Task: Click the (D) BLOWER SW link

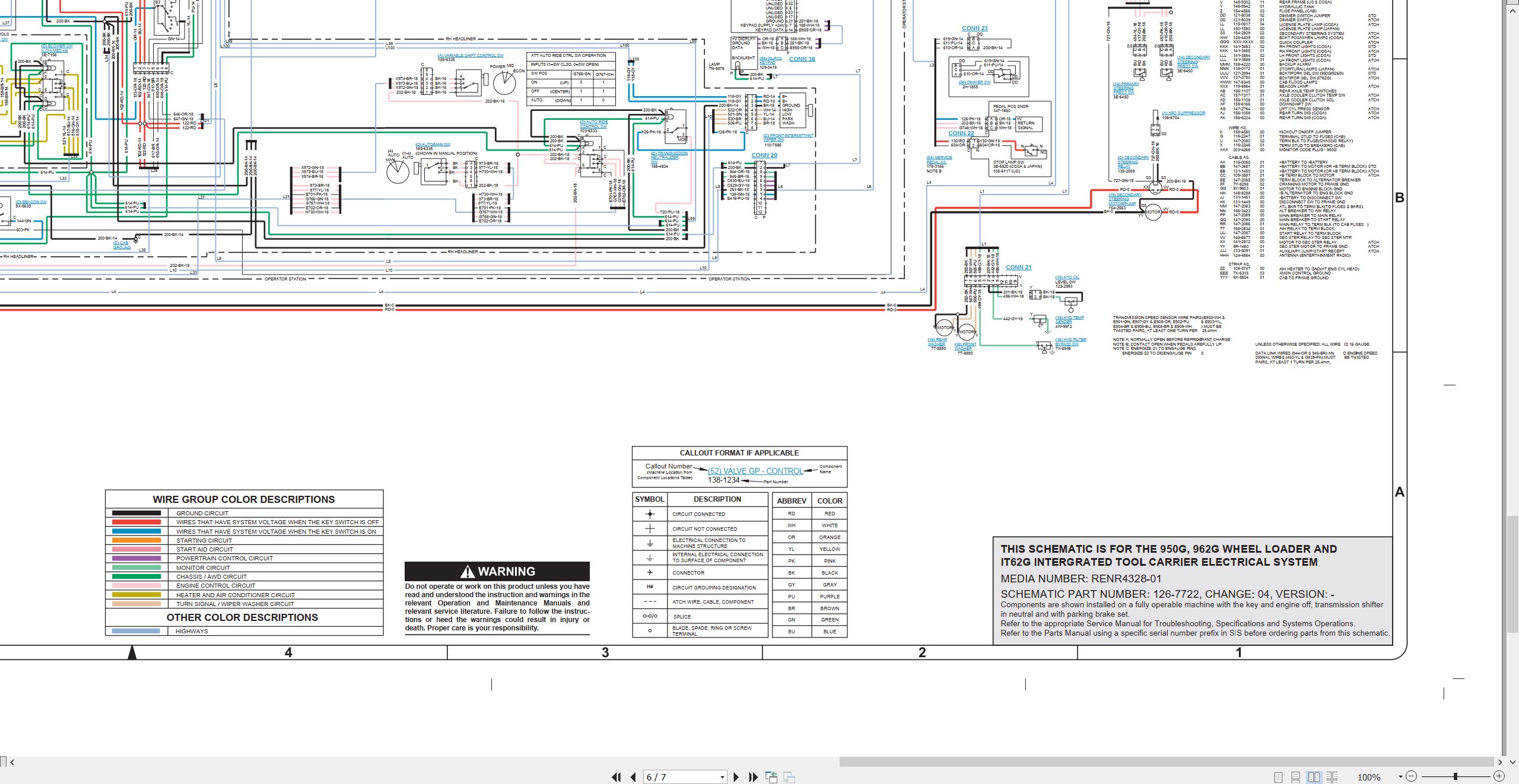Action: [x=56, y=48]
